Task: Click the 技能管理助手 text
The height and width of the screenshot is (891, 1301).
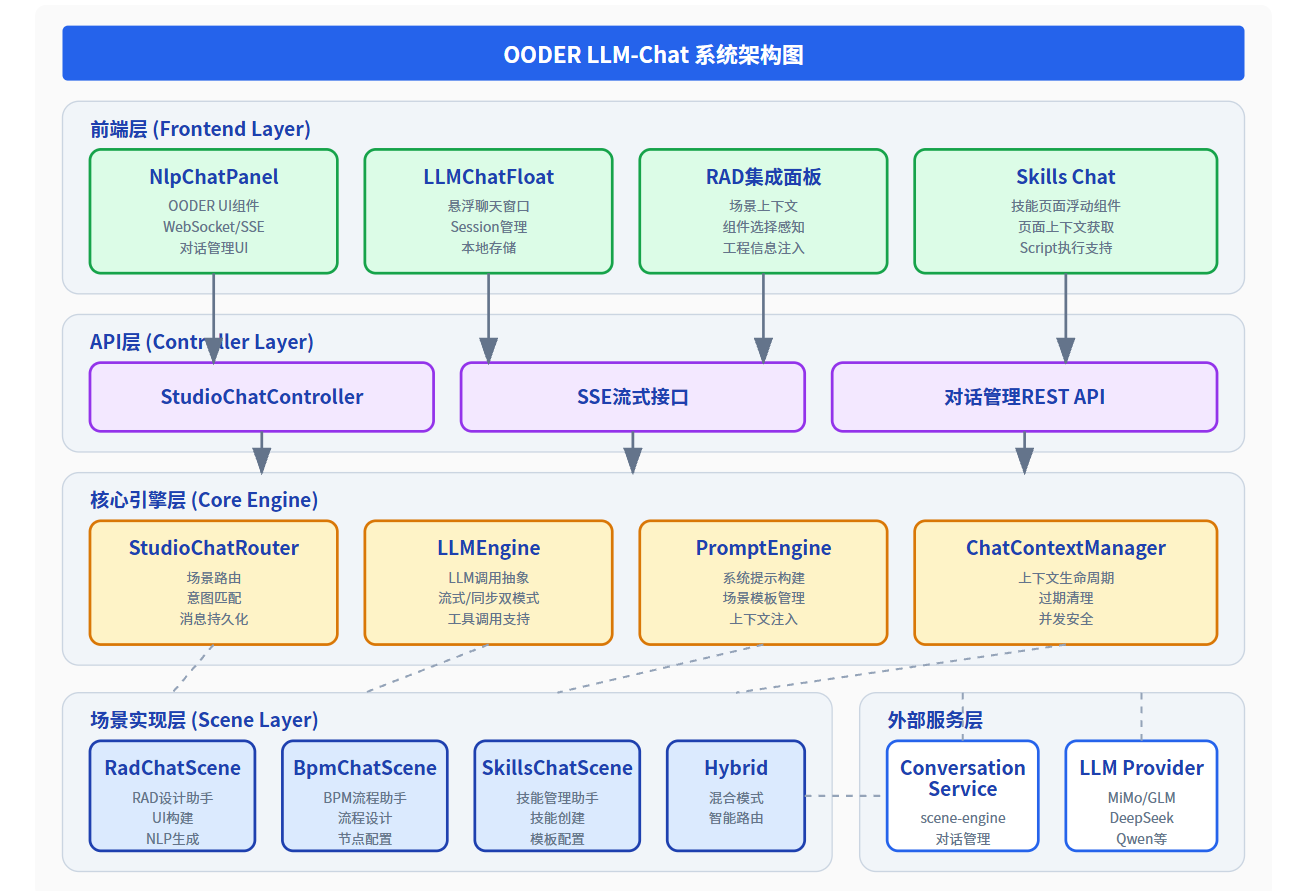Action: click(558, 798)
